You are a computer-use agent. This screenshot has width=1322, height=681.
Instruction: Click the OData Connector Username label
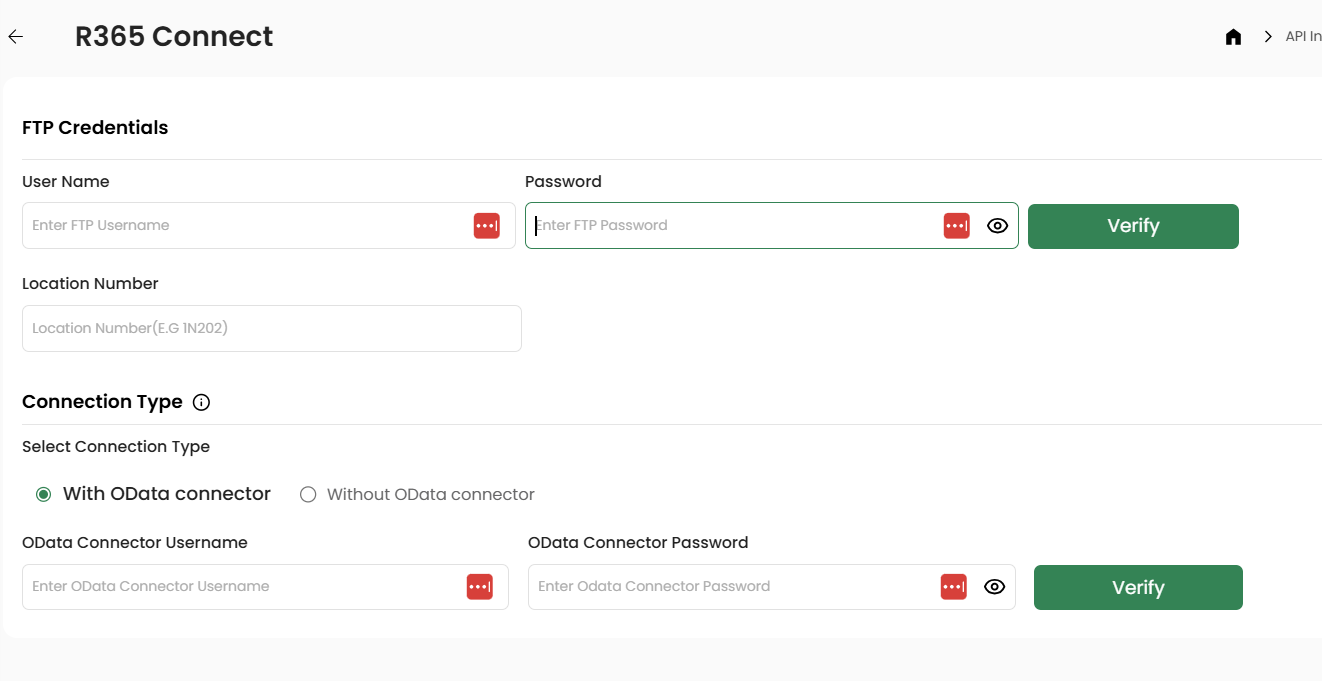[135, 543]
